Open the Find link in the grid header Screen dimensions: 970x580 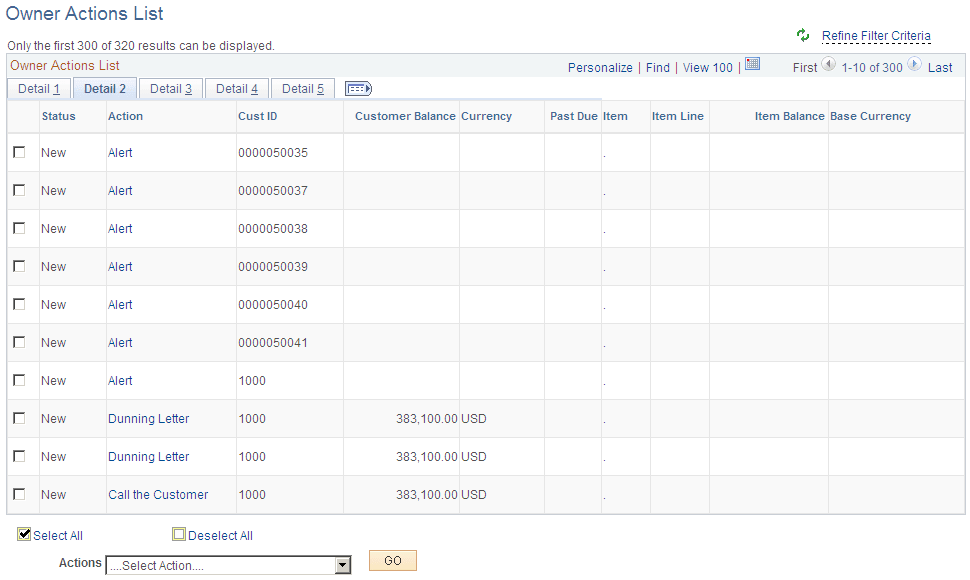[x=657, y=67]
